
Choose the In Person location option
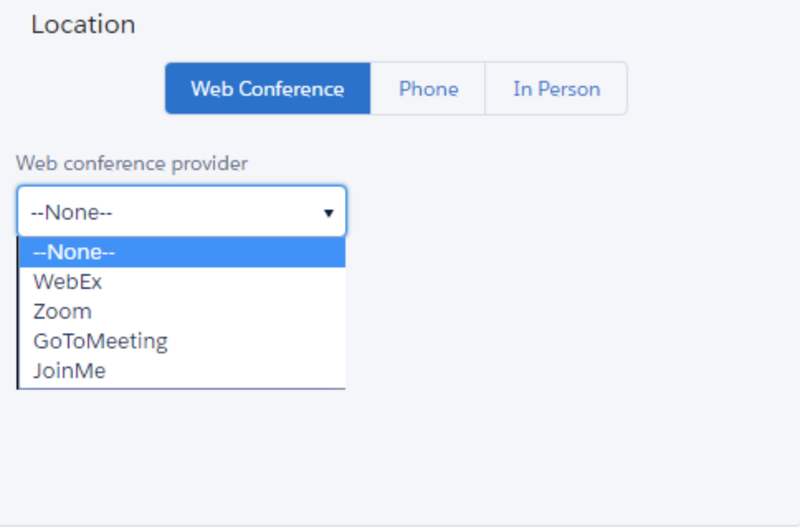pos(556,89)
